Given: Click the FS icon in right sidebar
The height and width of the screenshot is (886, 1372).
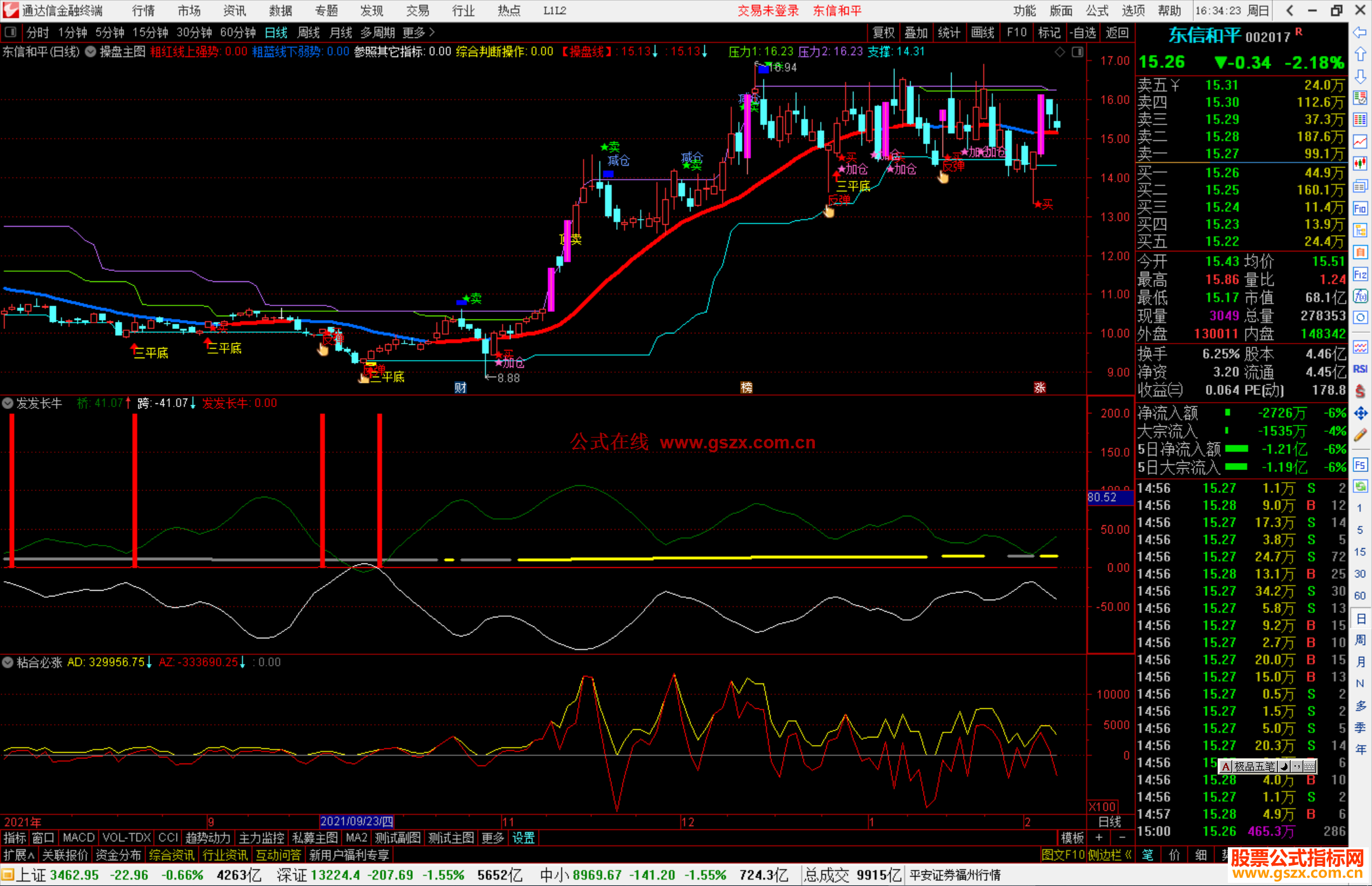Looking at the screenshot, I should pyautogui.click(x=1360, y=465).
